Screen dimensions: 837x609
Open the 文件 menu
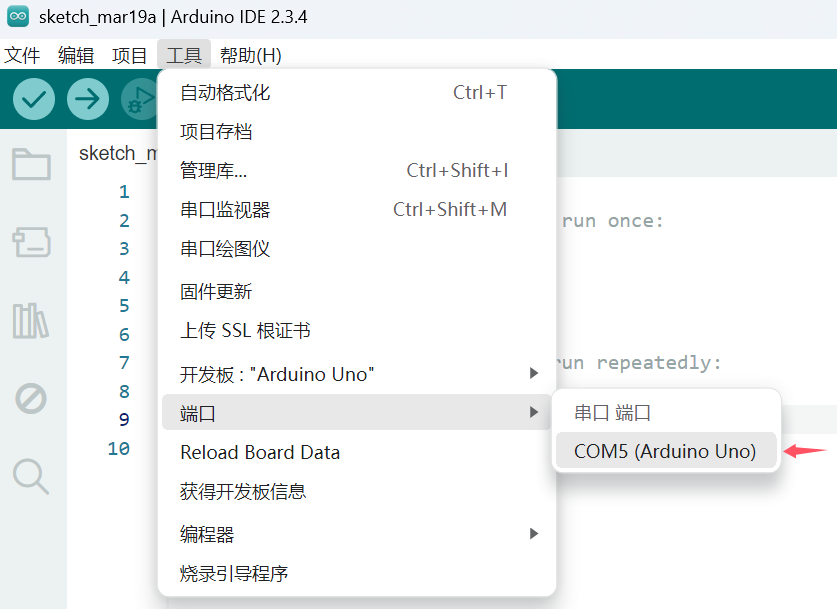point(22,55)
